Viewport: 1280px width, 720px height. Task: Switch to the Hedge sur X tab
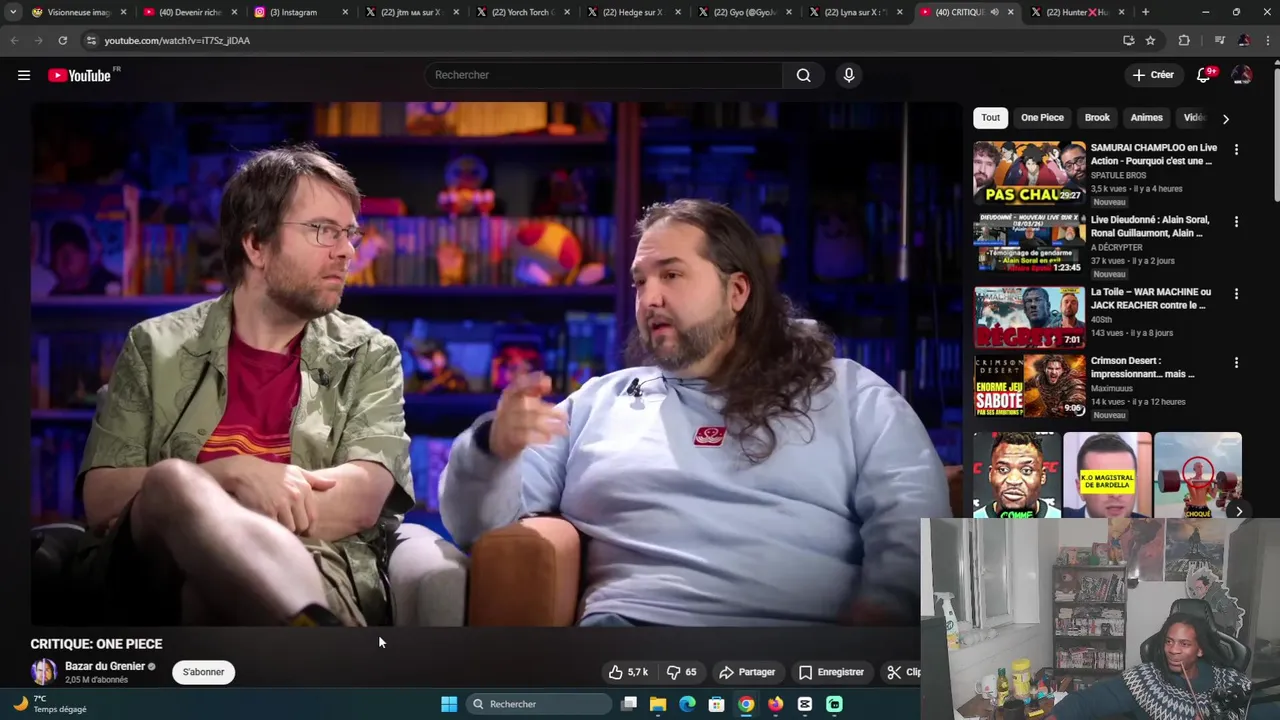[633, 12]
